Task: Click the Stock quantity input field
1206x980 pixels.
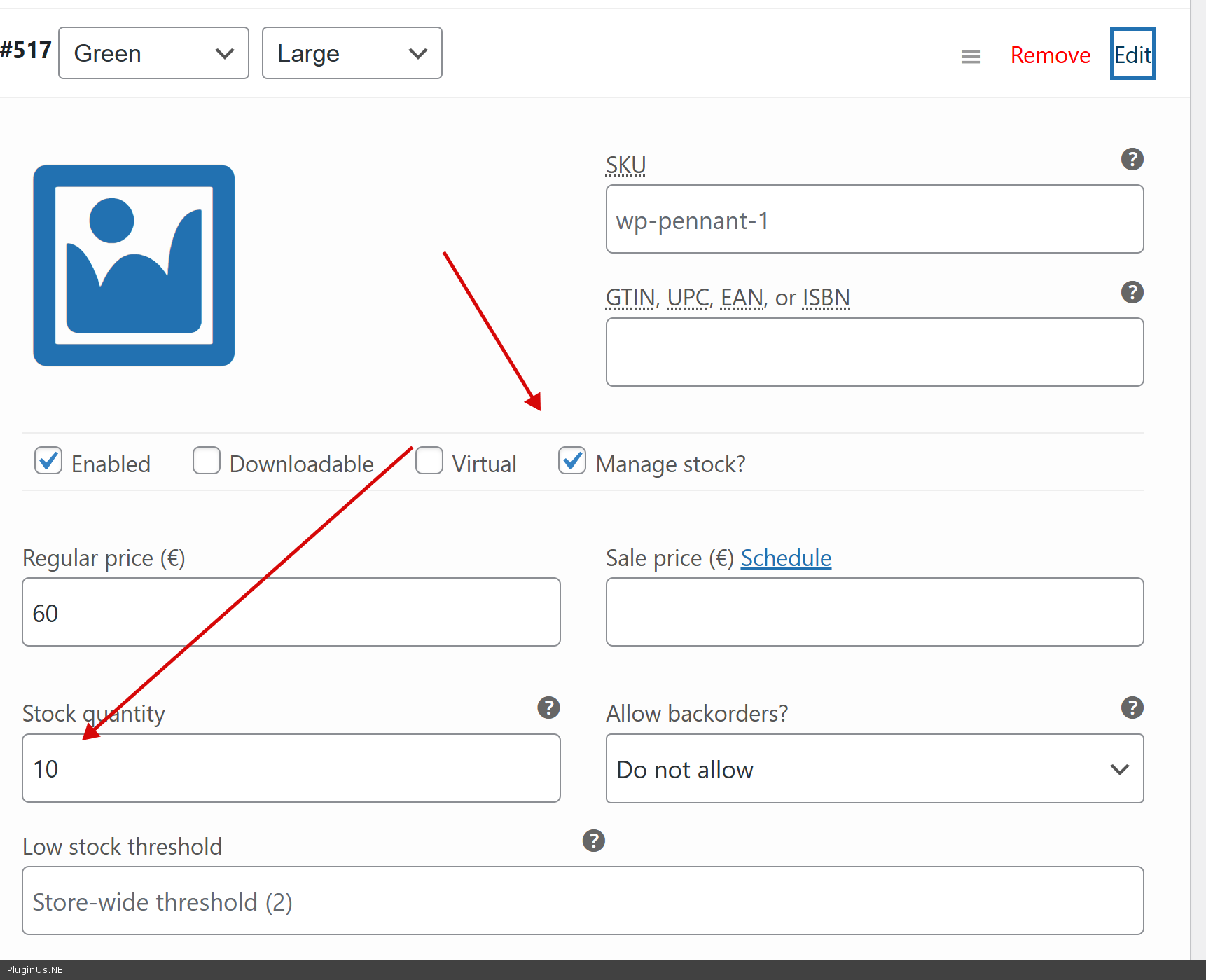Action: tap(291, 768)
